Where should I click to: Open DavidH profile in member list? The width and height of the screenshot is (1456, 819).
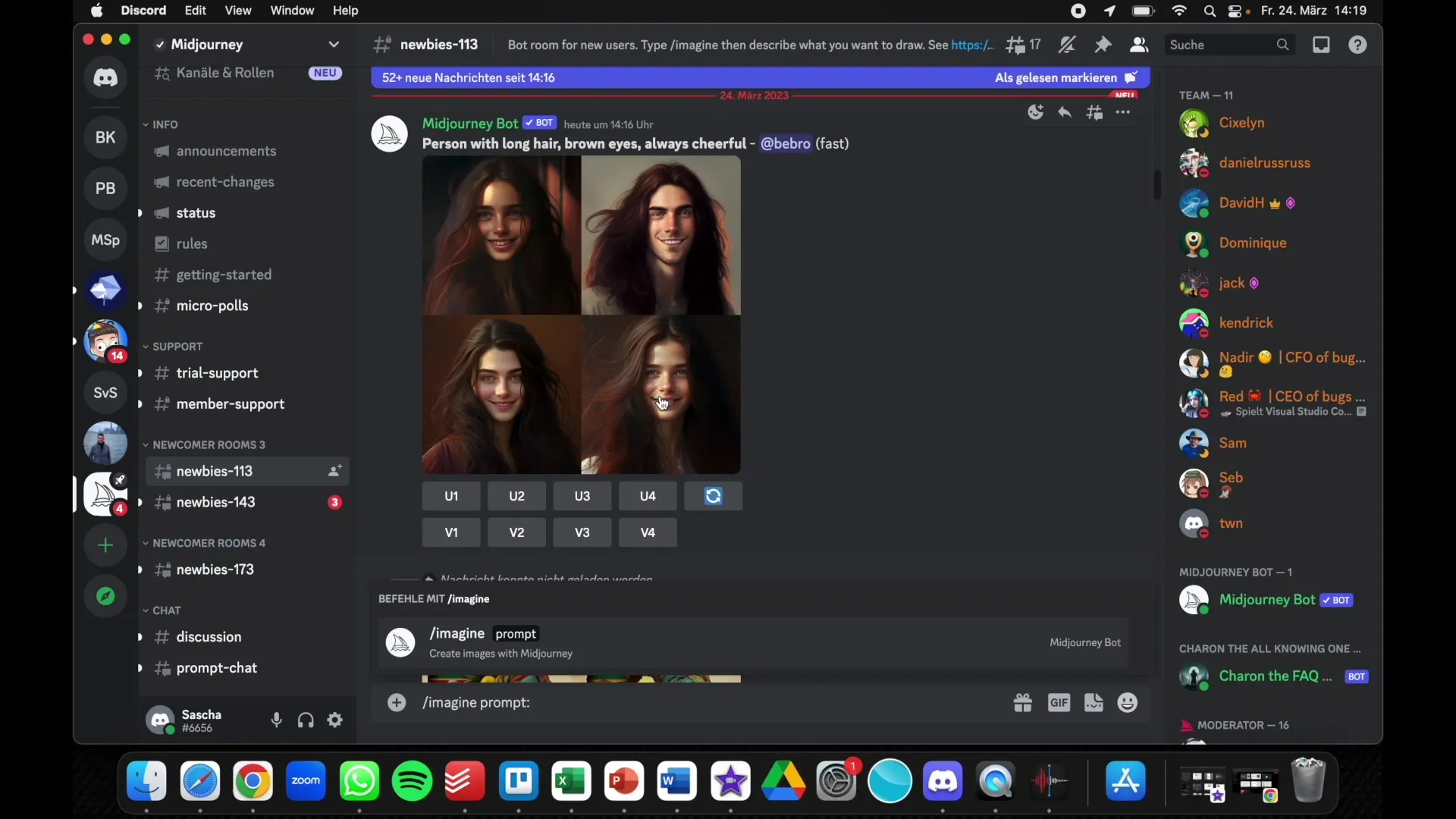pos(1273,204)
